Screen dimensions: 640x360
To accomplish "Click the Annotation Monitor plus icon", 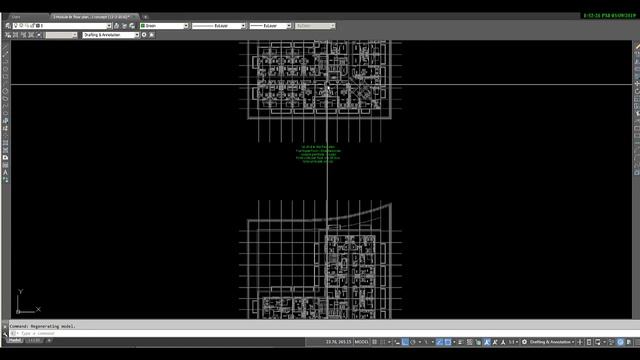I will (x=580, y=342).
